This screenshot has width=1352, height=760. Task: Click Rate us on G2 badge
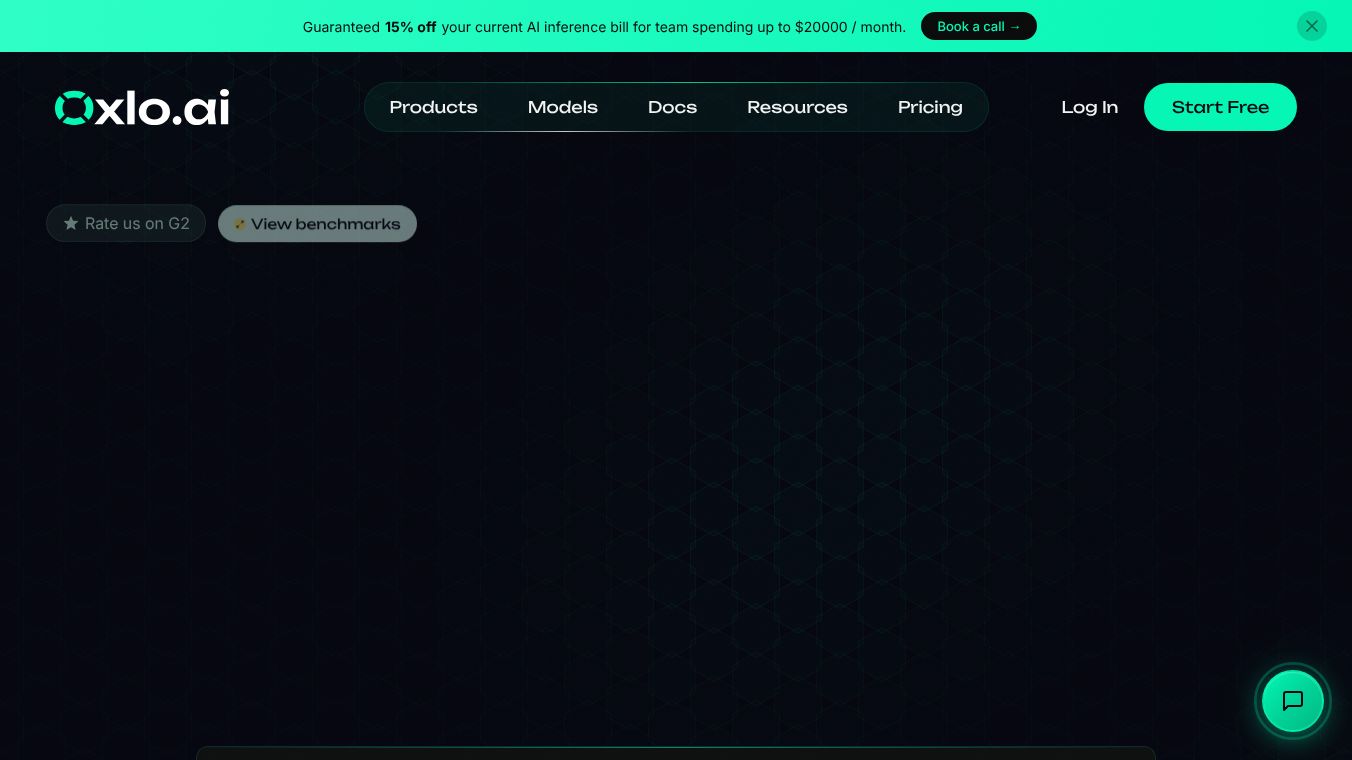coord(126,223)
